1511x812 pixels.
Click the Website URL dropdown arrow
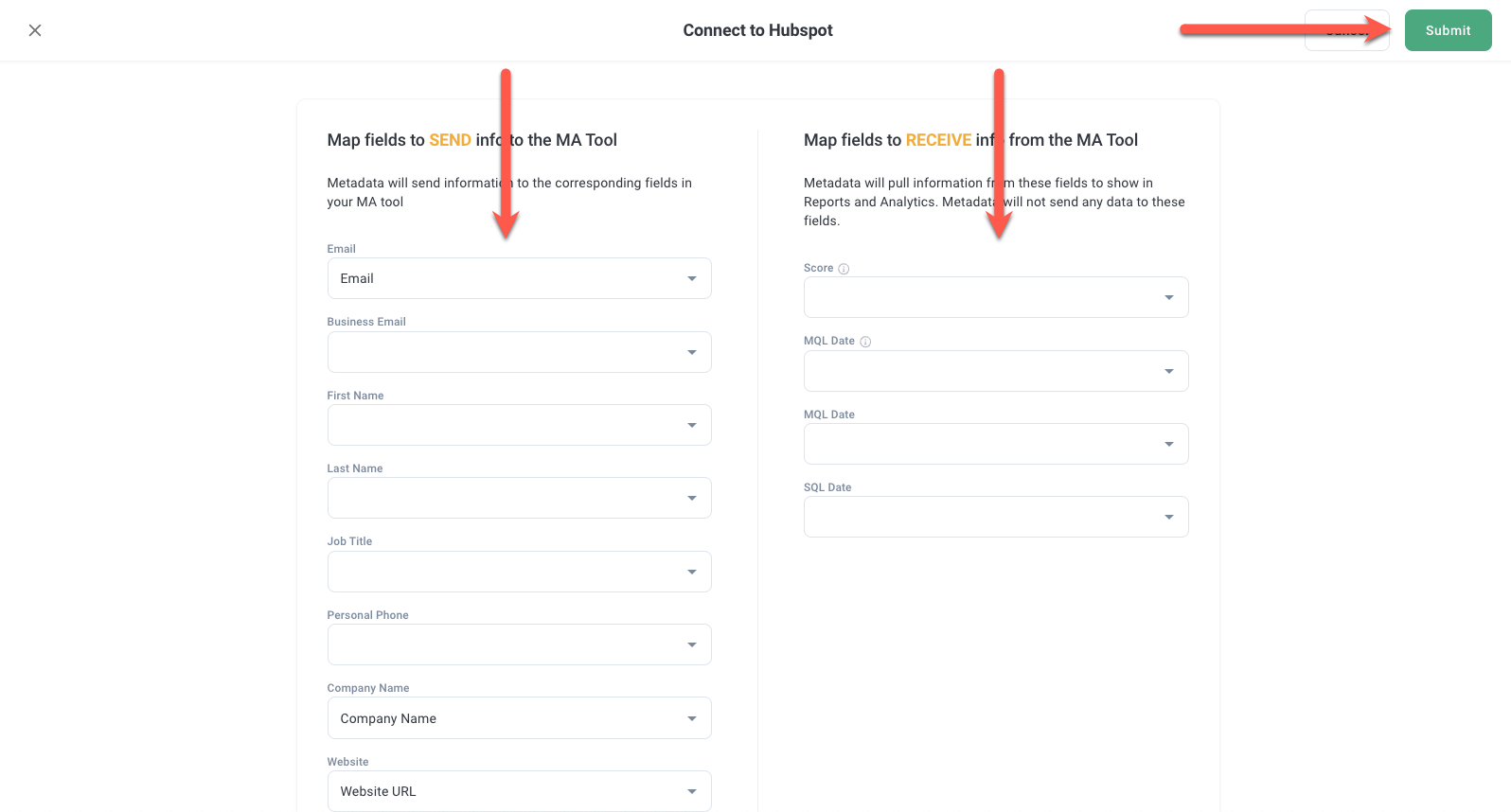tap(692, 791)
